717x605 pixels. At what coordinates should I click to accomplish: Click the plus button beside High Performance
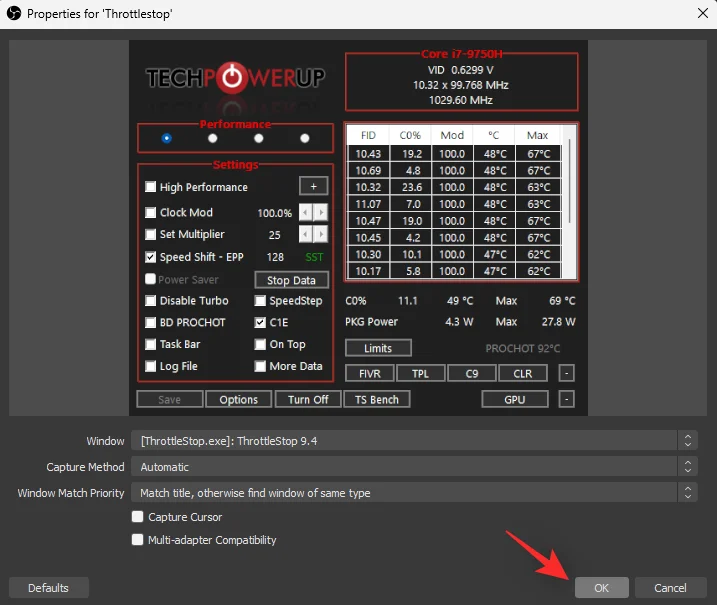click(313, 187)
